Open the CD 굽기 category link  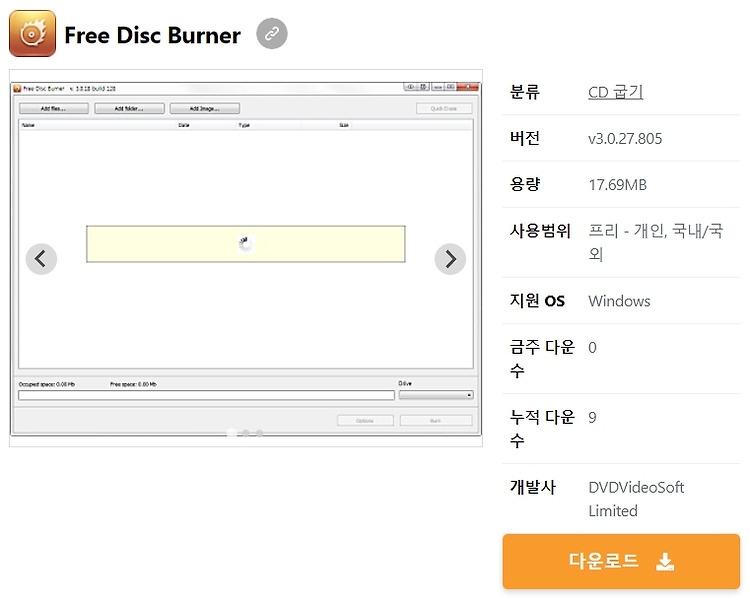(x=615, y=92)
